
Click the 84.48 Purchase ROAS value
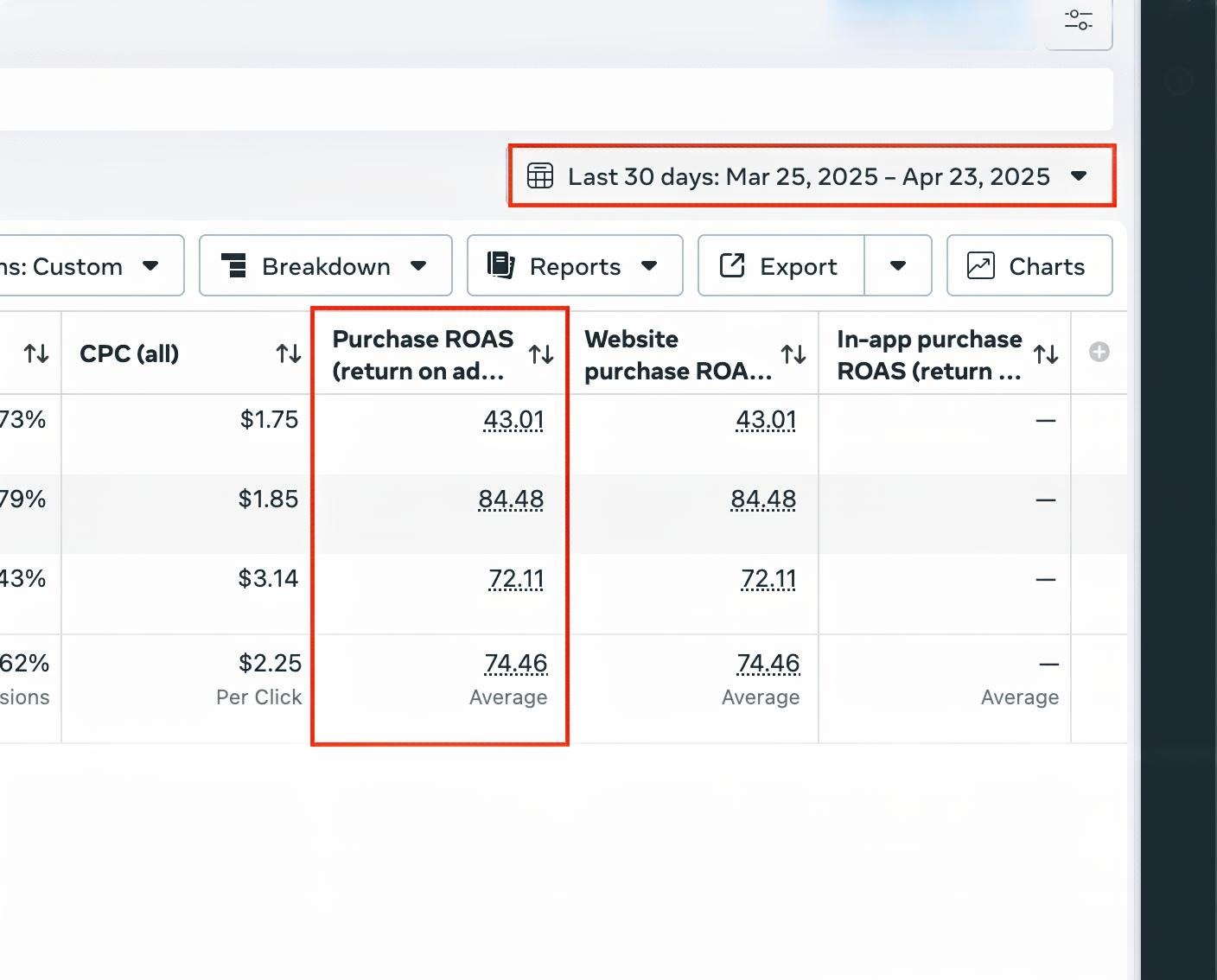[x=511, y=500]
